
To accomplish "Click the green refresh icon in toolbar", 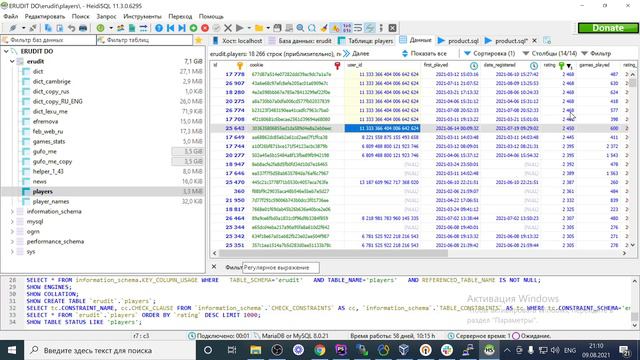I will 100,28.
